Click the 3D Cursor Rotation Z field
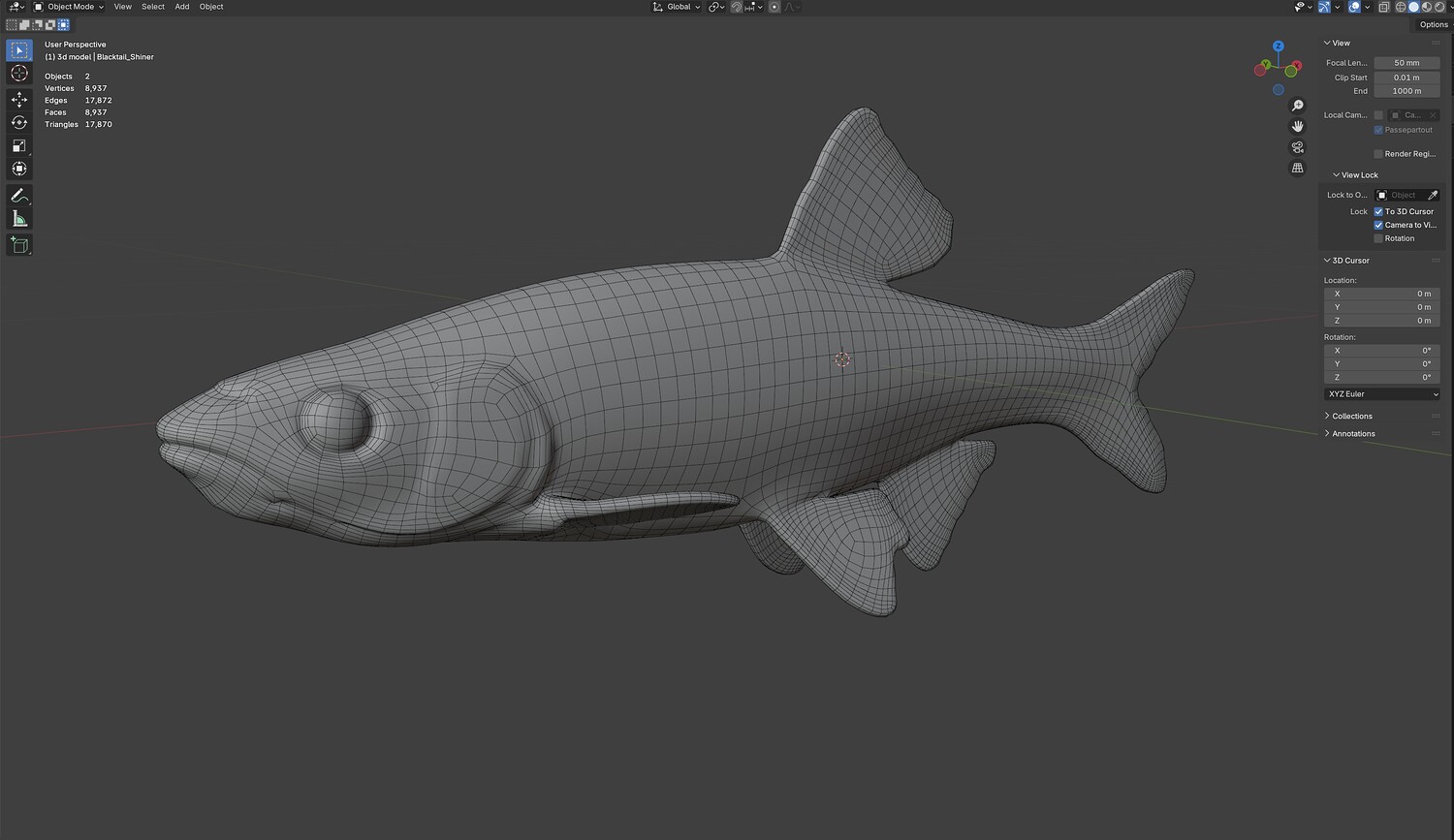 (x=1381, y=378)
